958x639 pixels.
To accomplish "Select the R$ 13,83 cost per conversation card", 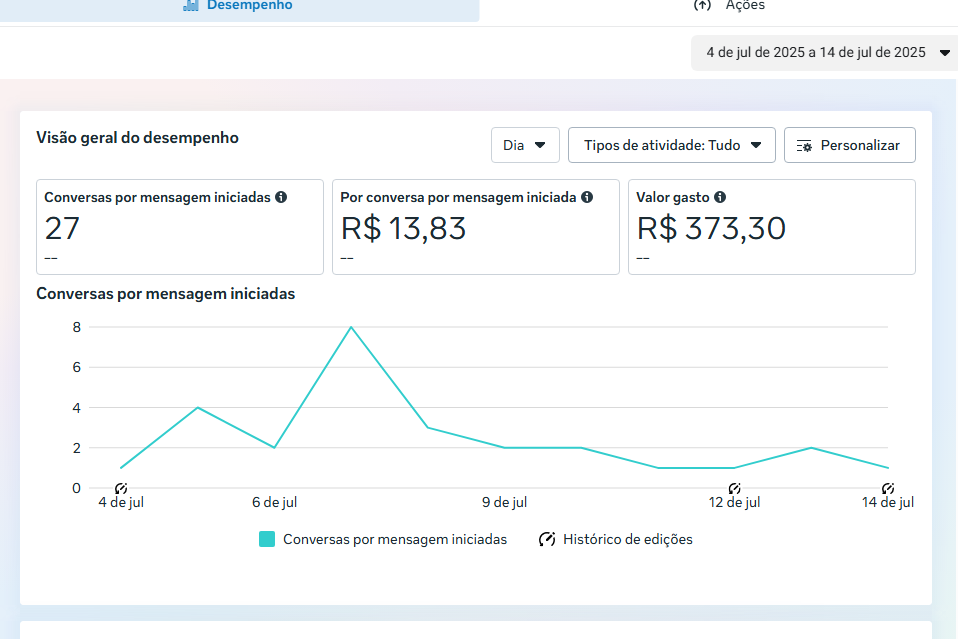I will click(x=475, y=227).
